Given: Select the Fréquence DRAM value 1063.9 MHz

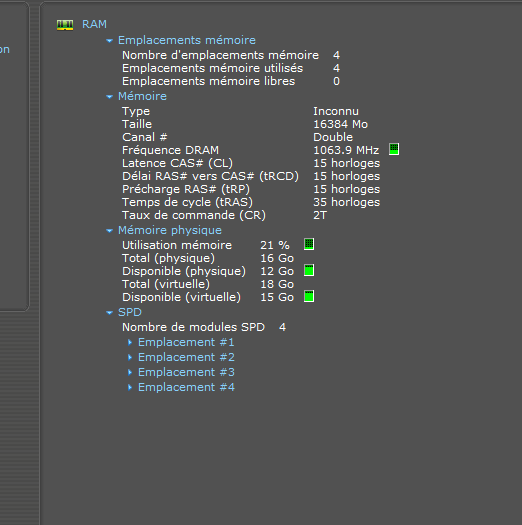Looking at the screenshot, I should tap(346, 150).
